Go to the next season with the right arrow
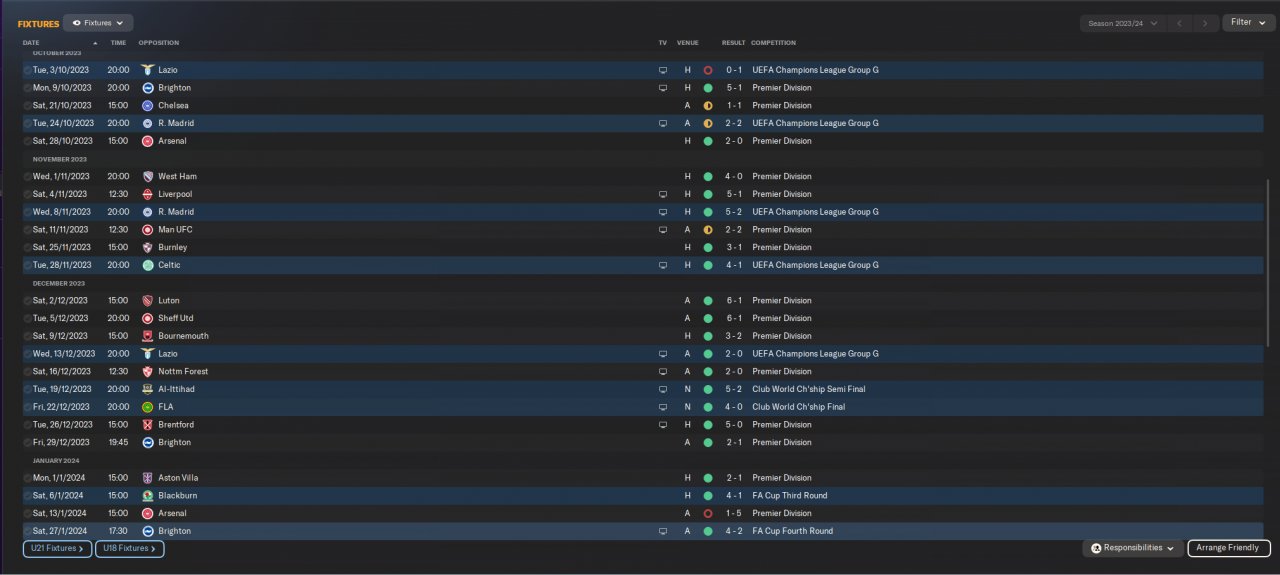Viewport: 1280px width, 575px height. (x=1205, y=23)
